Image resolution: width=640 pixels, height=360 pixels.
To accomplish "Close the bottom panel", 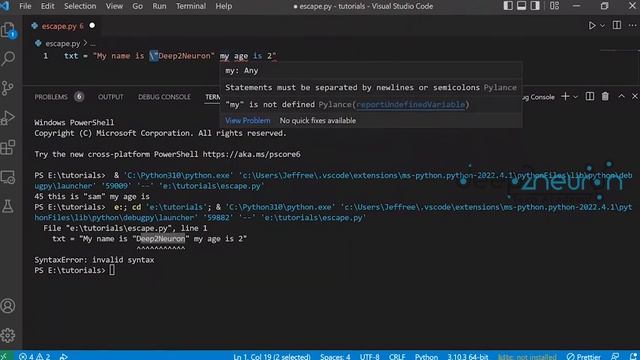I will pos(635,96).
